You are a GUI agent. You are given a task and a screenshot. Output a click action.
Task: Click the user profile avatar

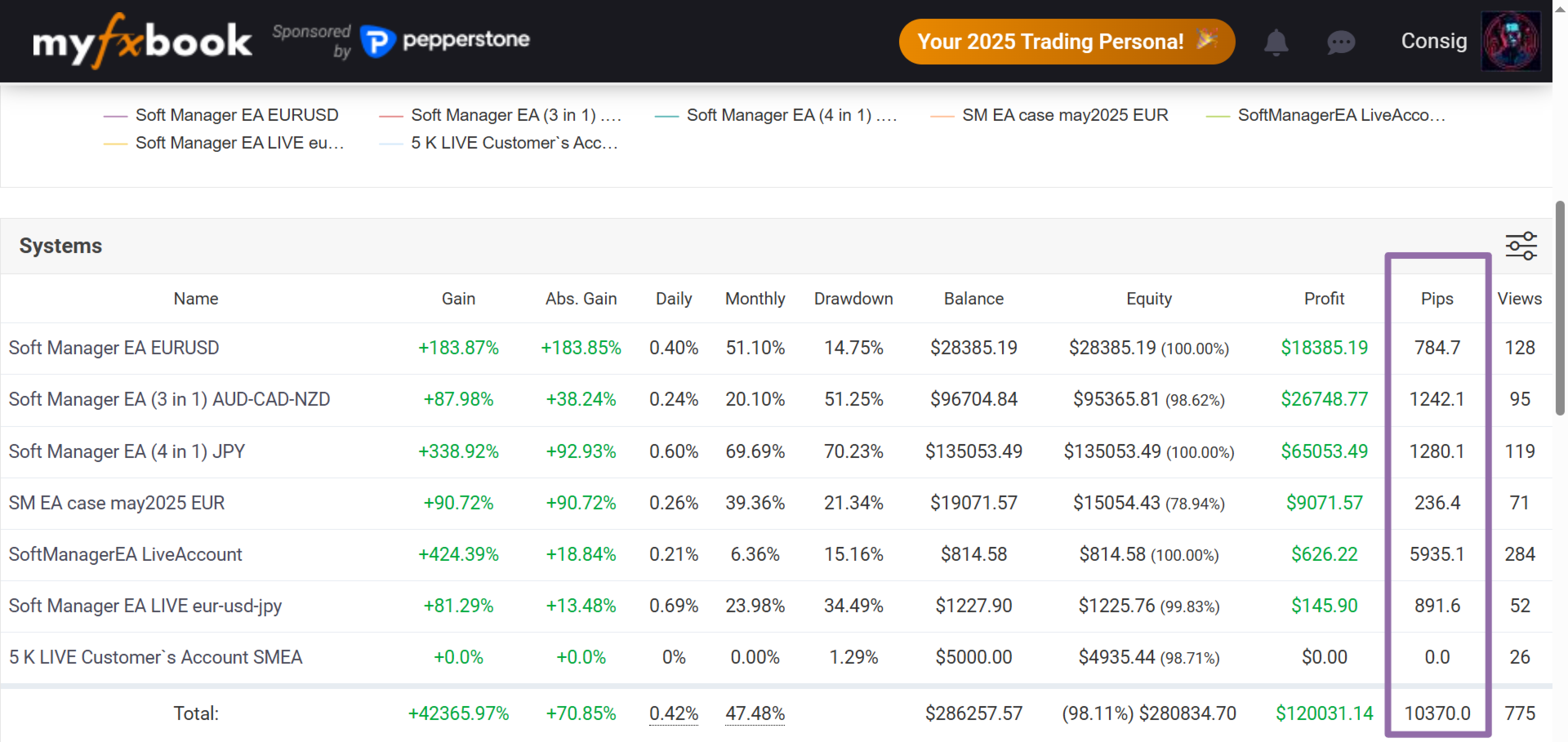point(1511,41)
